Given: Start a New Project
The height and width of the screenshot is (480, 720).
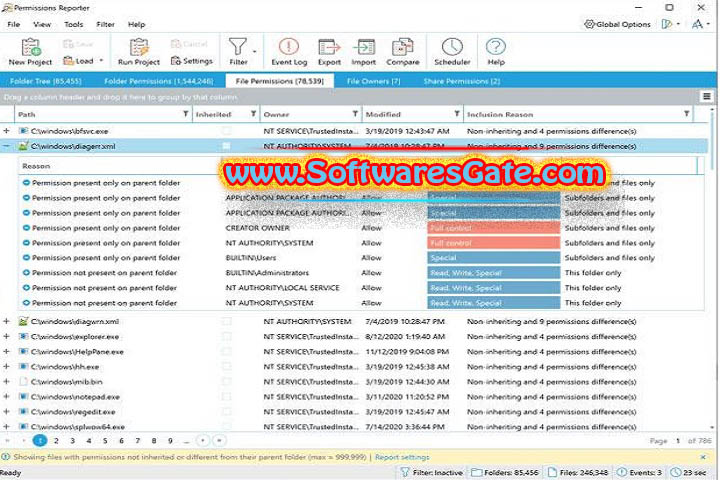Looking at the screenshot, I should [30, 51].
